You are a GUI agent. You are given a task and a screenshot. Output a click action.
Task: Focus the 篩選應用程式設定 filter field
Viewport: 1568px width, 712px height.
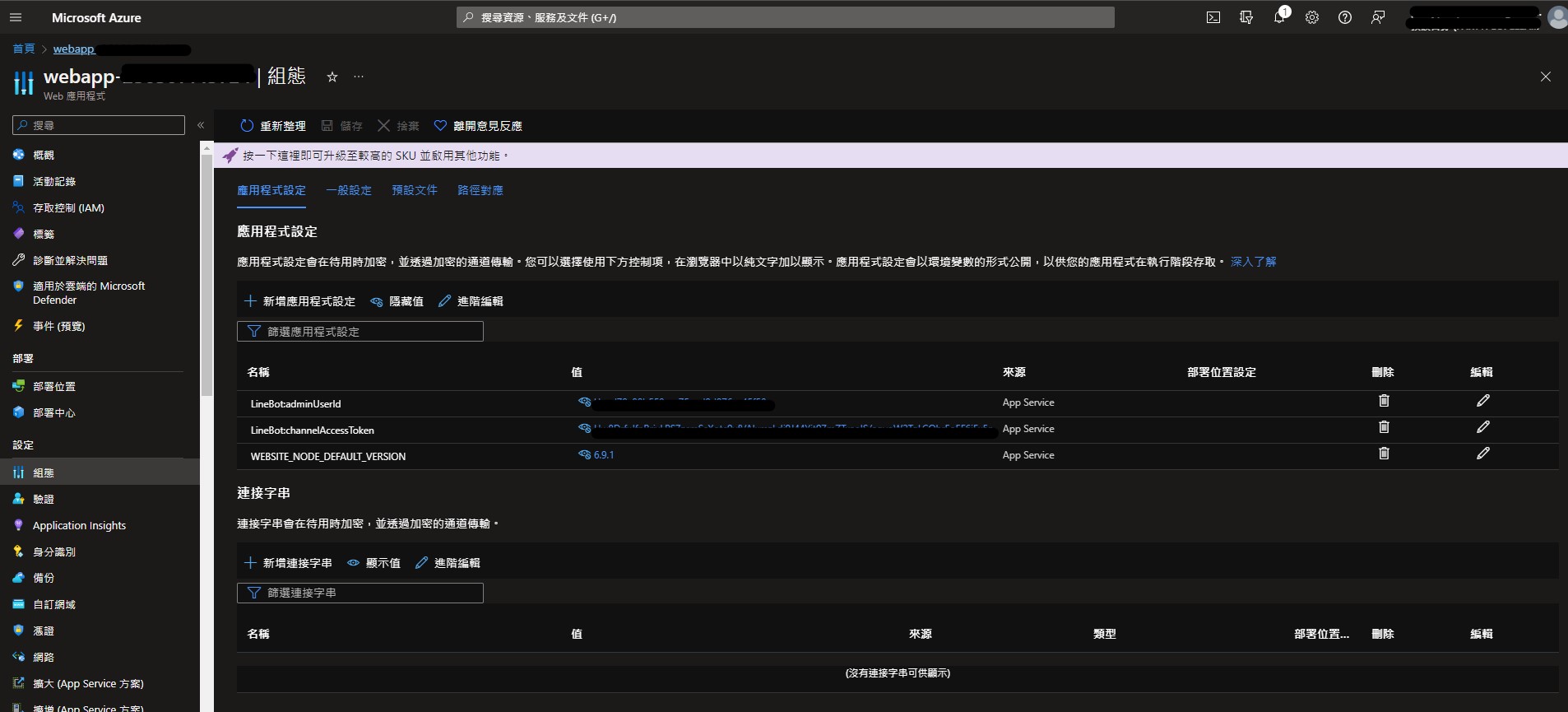(360, 332)
